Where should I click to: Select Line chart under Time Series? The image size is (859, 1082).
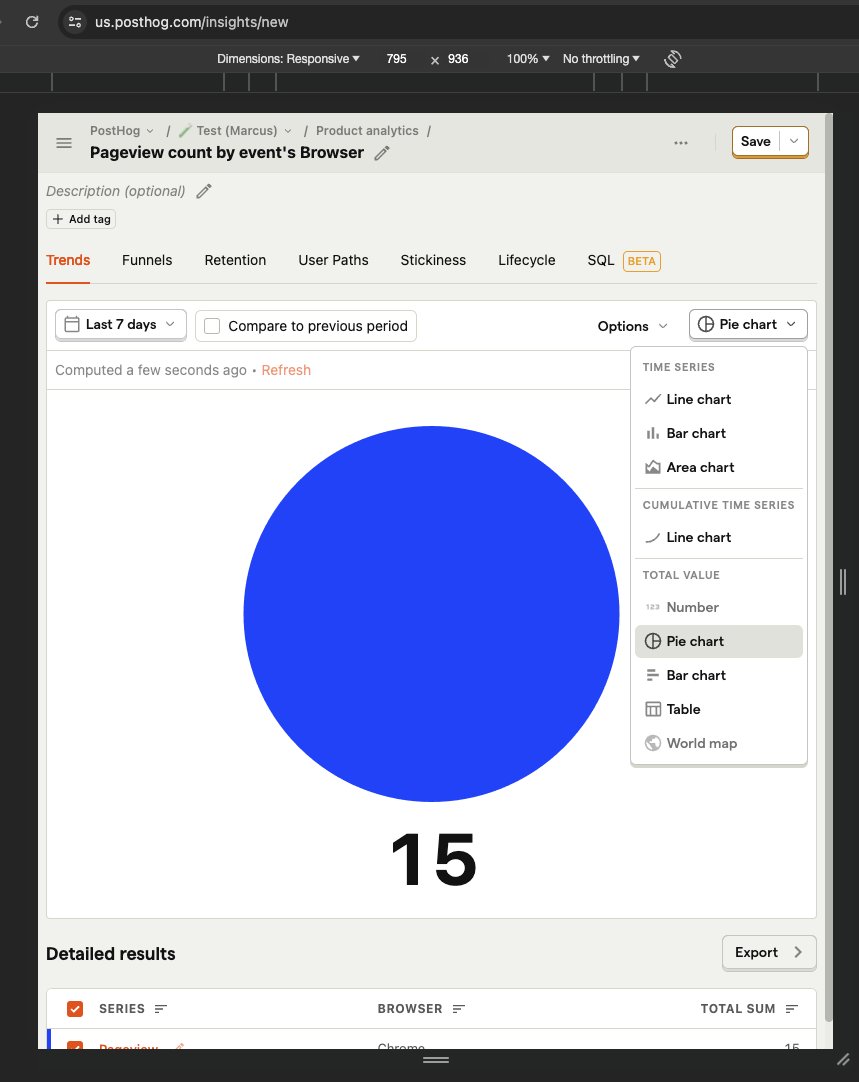coord(718,400)
